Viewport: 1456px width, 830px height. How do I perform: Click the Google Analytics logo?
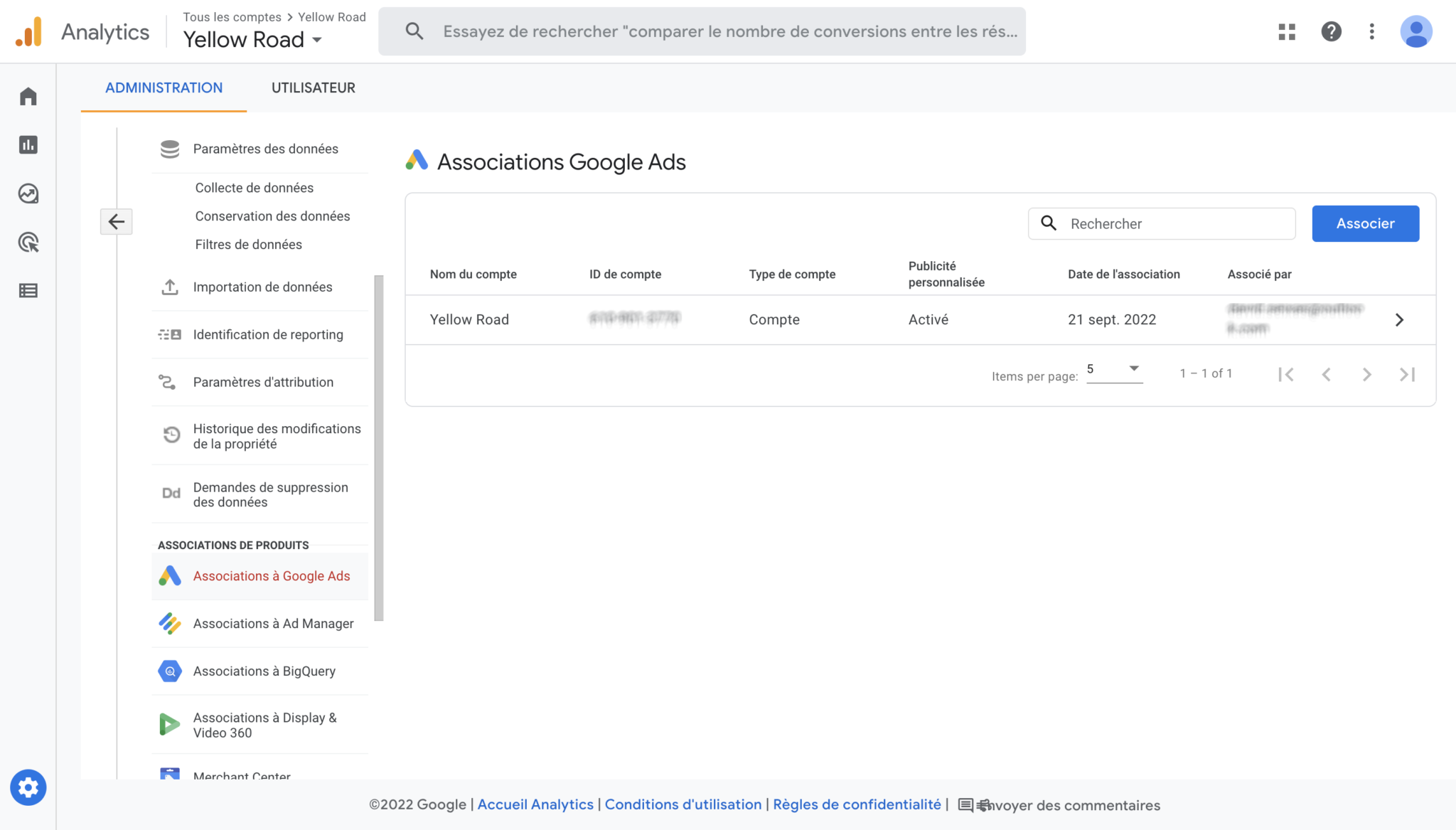coord(29,32)
